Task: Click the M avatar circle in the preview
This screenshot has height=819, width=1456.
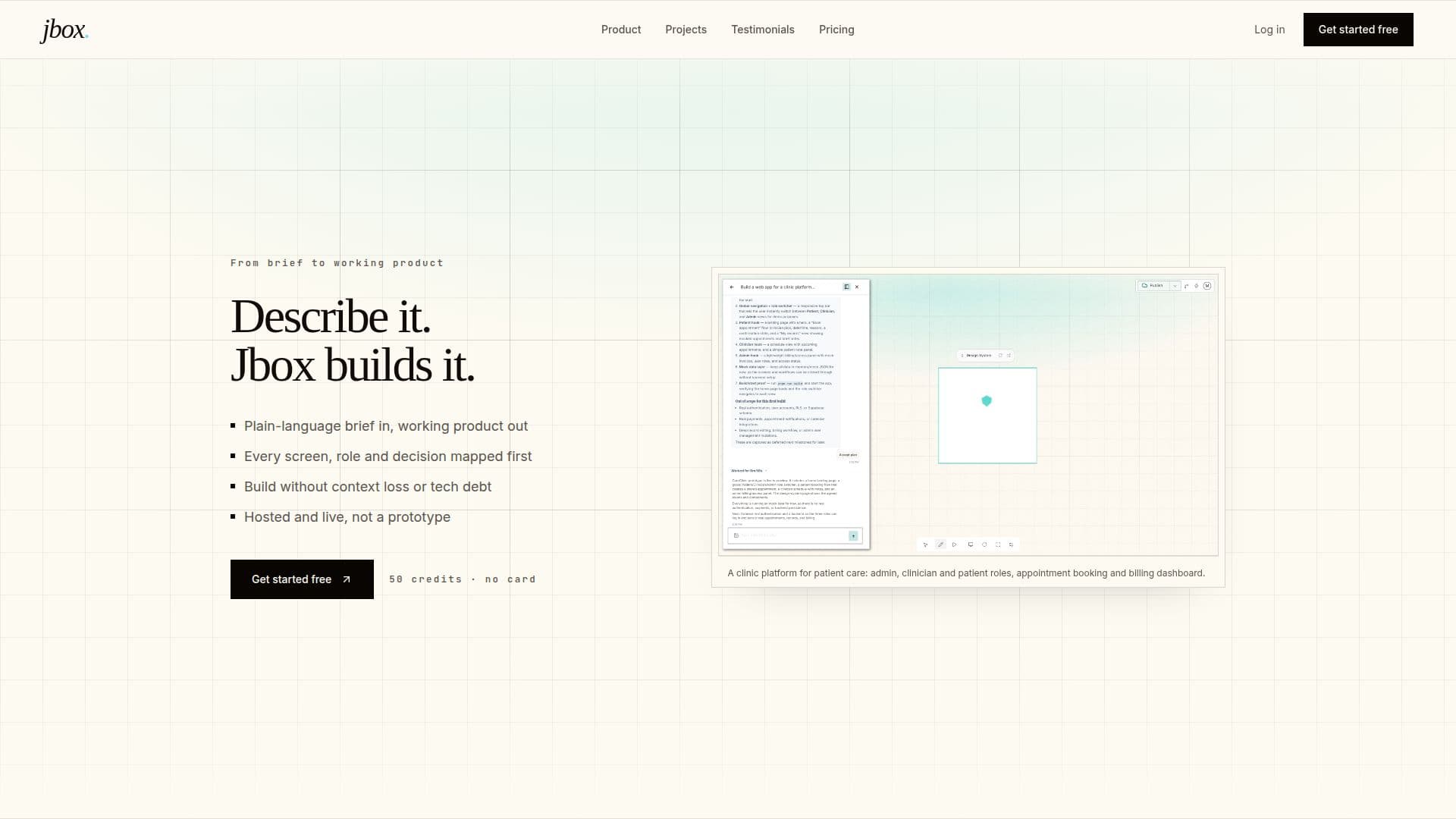Action: click(1207, 286)
